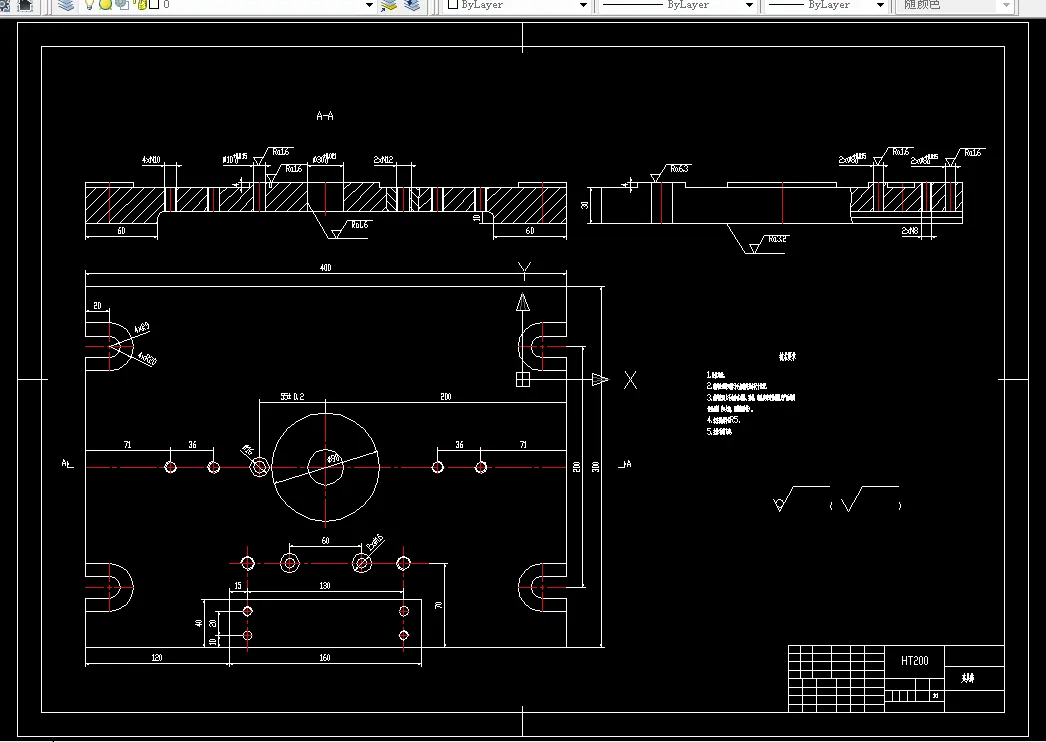The height and width of the screenshot is (742, 1046).
Task: Open the ByLayer lineweight dropdown
Action: [880, 5]
